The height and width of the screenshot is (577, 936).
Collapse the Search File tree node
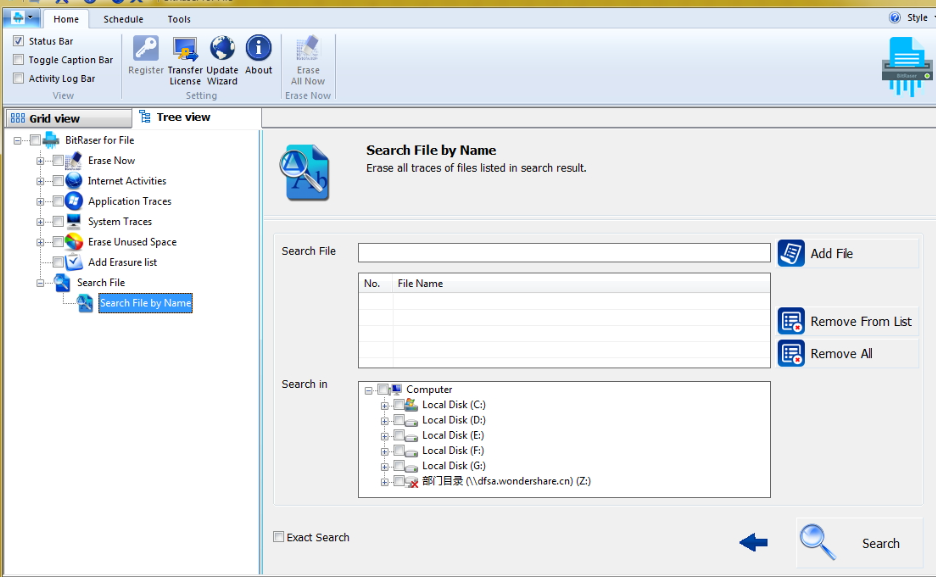coord(41,283)
